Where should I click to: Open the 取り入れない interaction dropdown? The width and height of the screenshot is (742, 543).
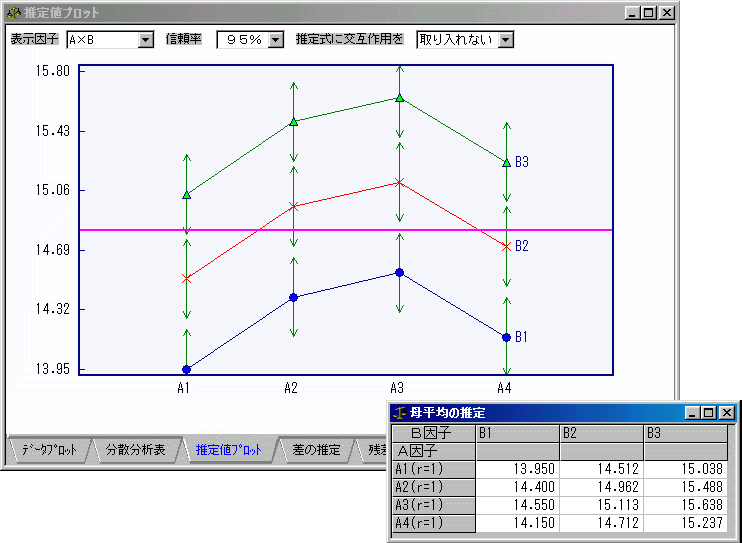pos(505,40)
